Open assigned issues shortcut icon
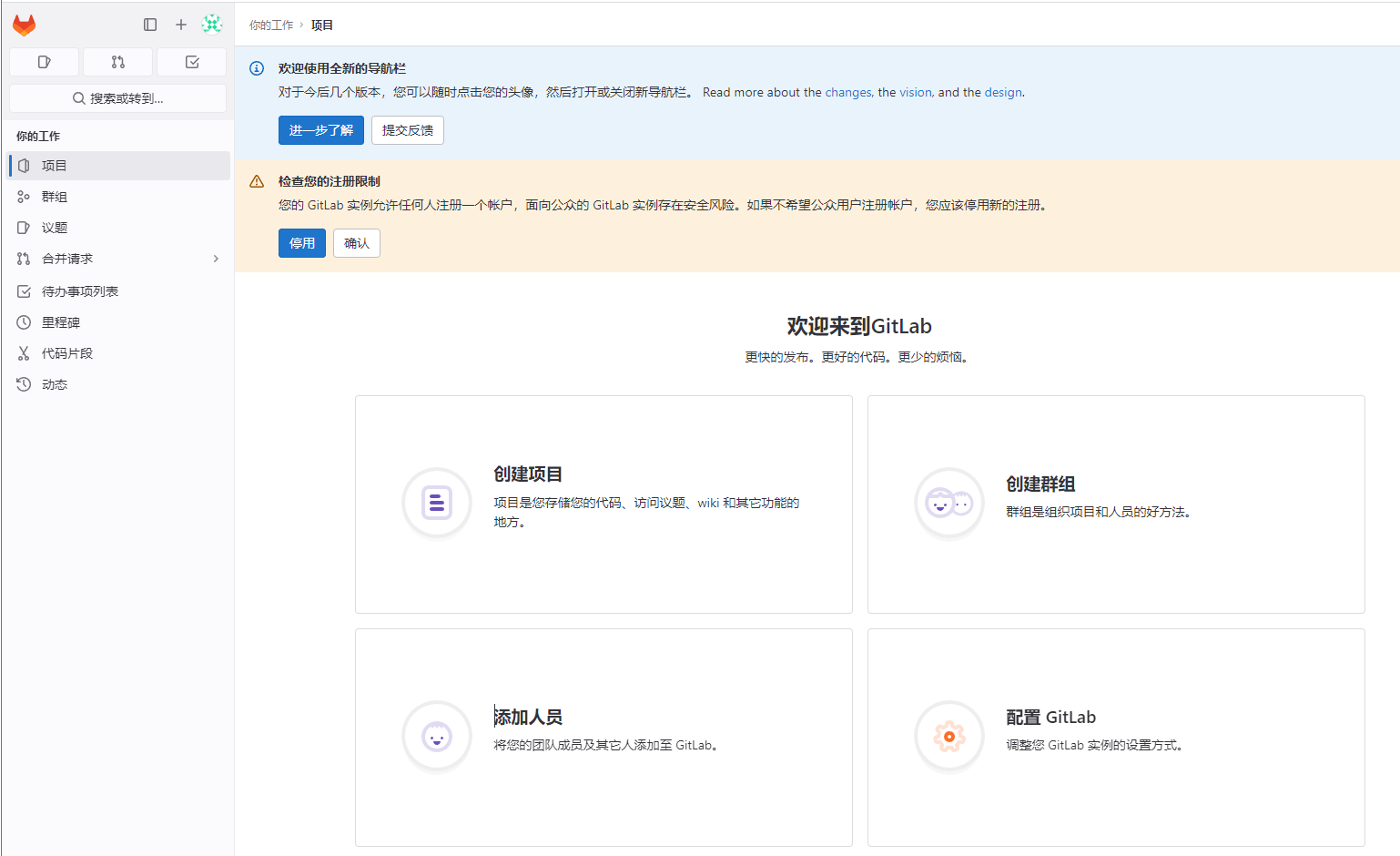 (44, 62)
